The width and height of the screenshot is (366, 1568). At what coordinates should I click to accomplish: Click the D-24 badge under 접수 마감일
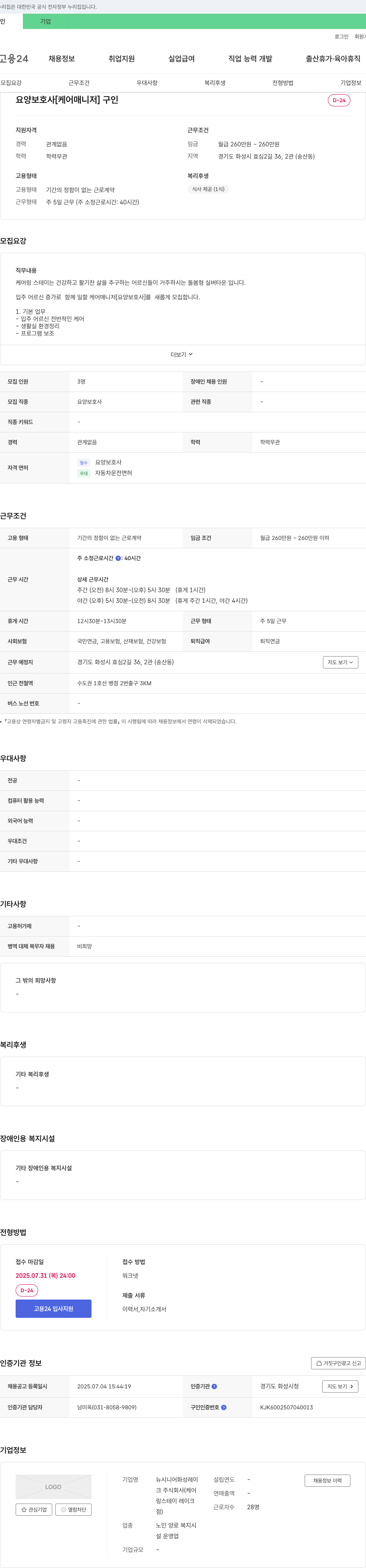(x=27, y=1290)
